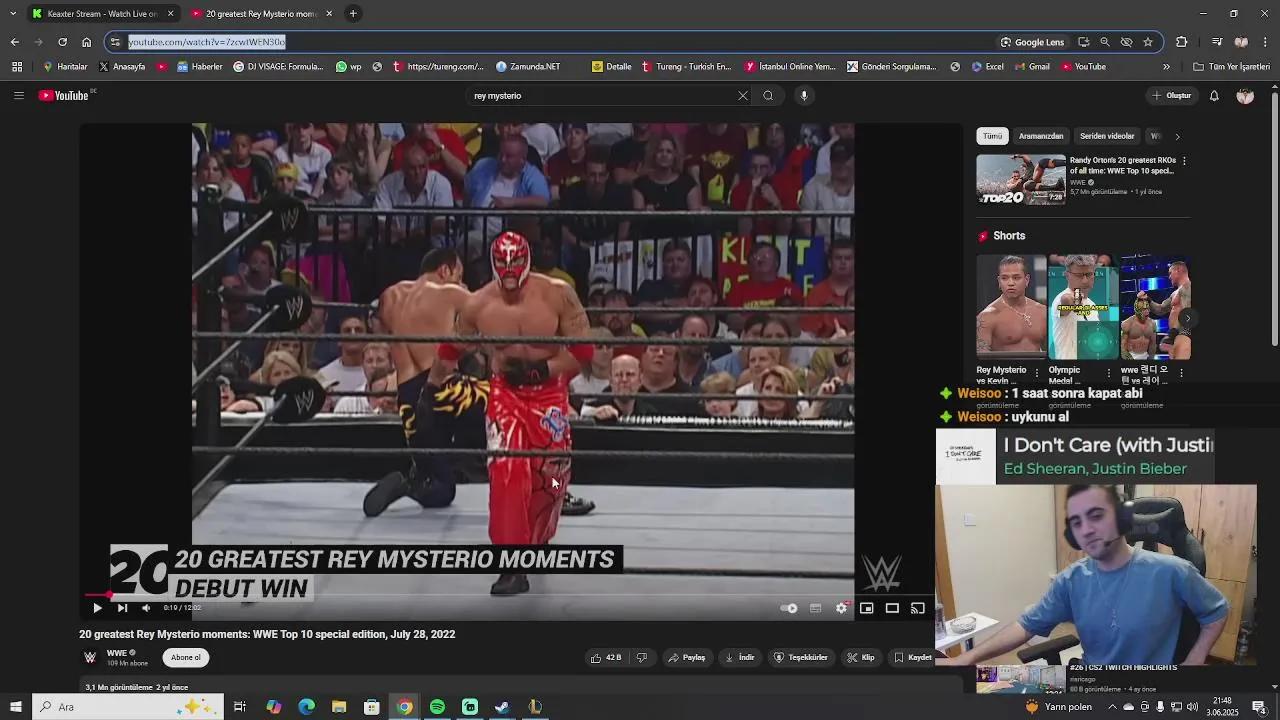Screen dimensions: 1280x720
Task: Click the rey mysterio search box
Action: click(600, 96)
